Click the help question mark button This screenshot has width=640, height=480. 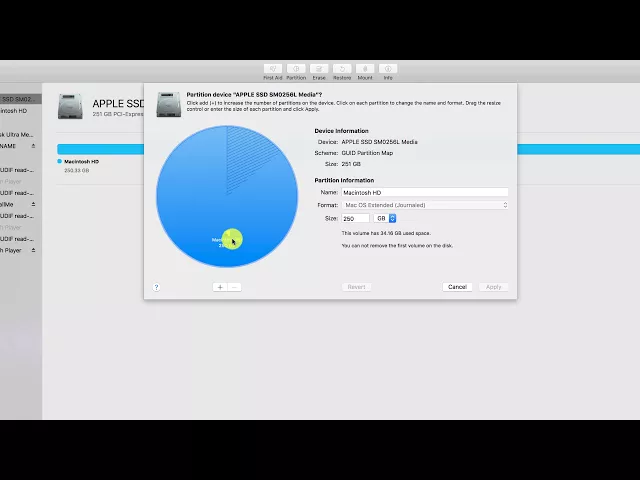click(156, 287)
